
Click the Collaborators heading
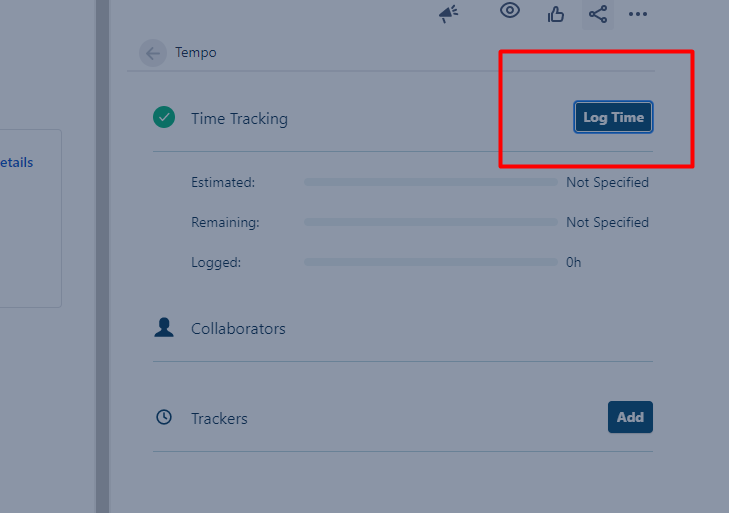[238, 329]
